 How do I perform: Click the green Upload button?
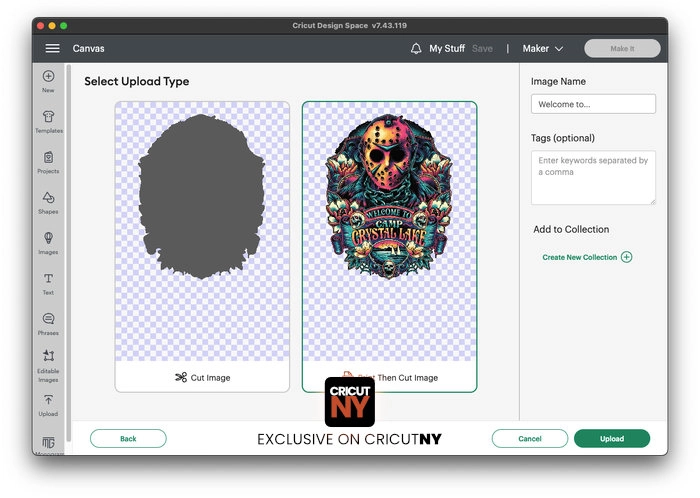point(612,439)
